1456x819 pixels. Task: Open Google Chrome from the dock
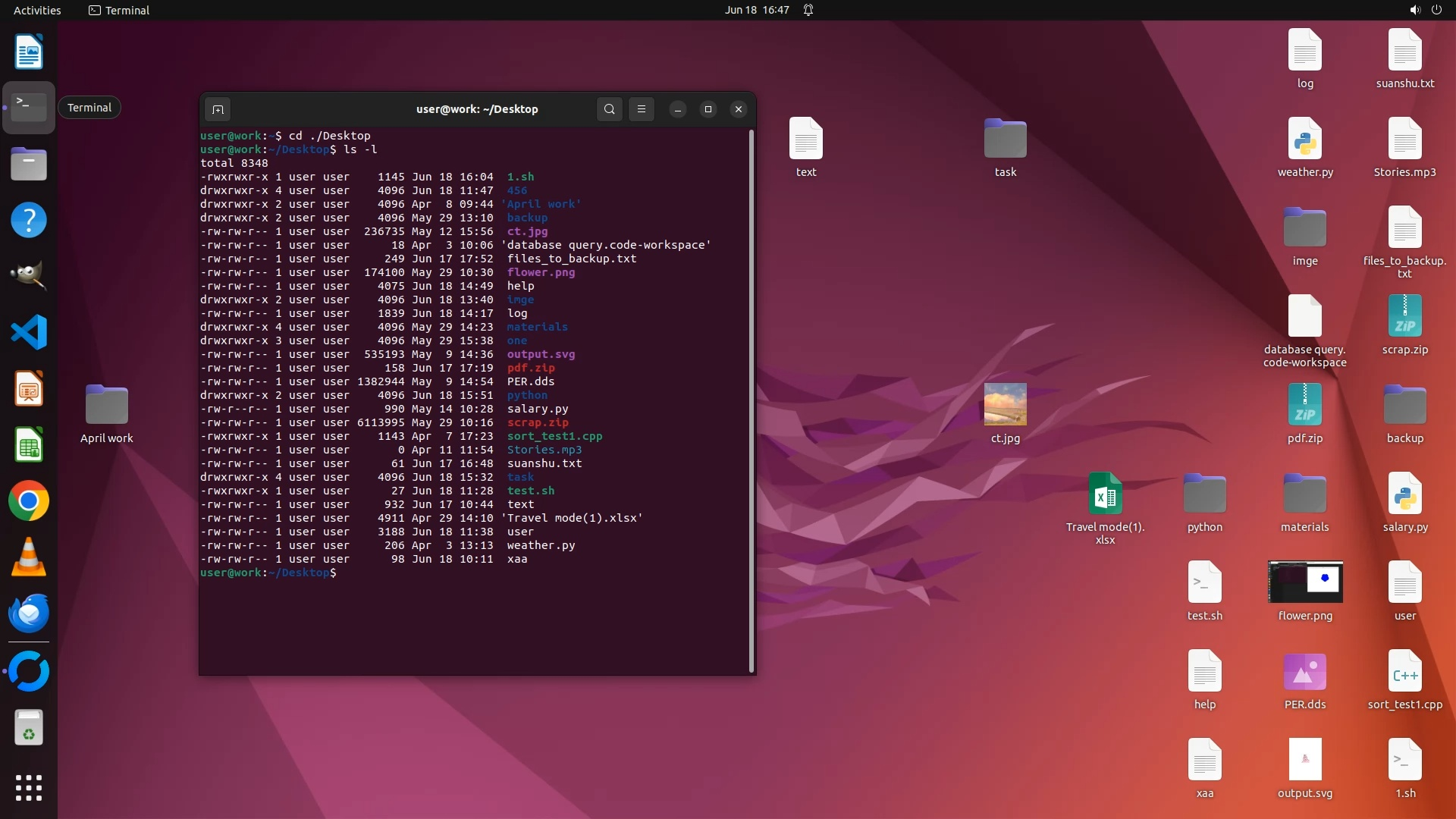pyautogui.click(x=29, y=501)
